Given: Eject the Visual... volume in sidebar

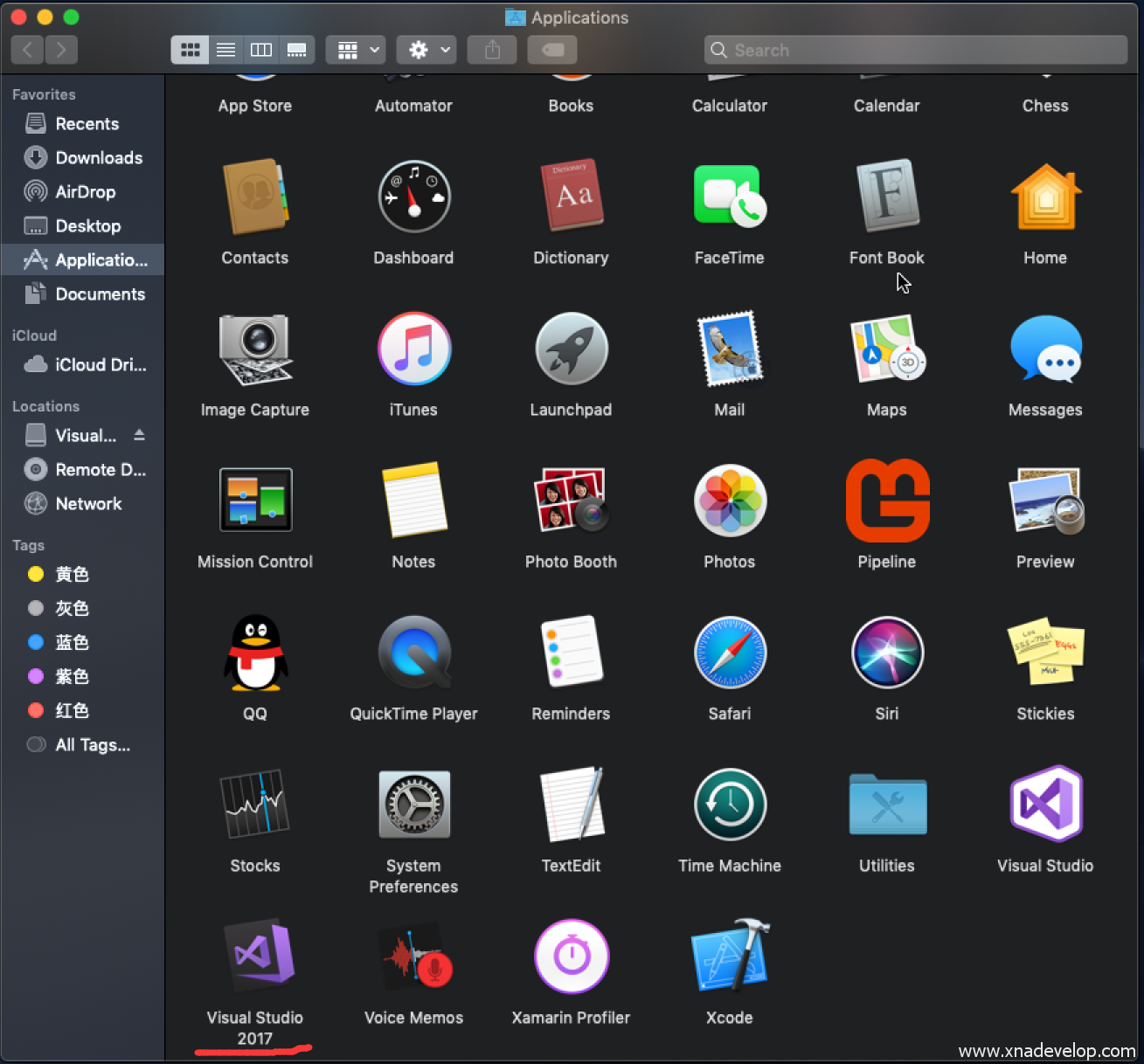Looking at the screenshot, I should (139, 435).
